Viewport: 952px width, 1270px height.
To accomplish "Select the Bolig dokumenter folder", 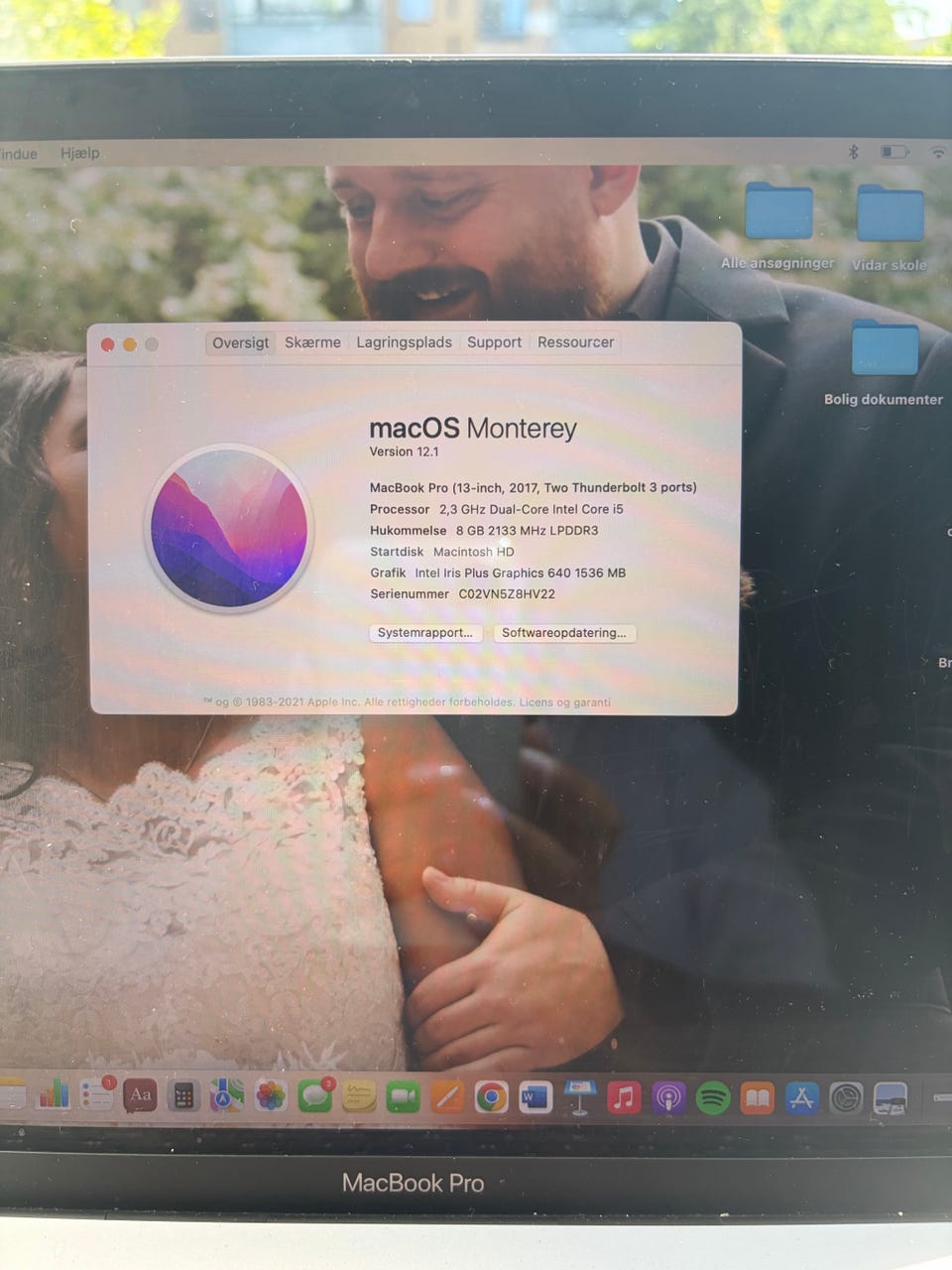I will pyautogui.click(x=884, y=362).
